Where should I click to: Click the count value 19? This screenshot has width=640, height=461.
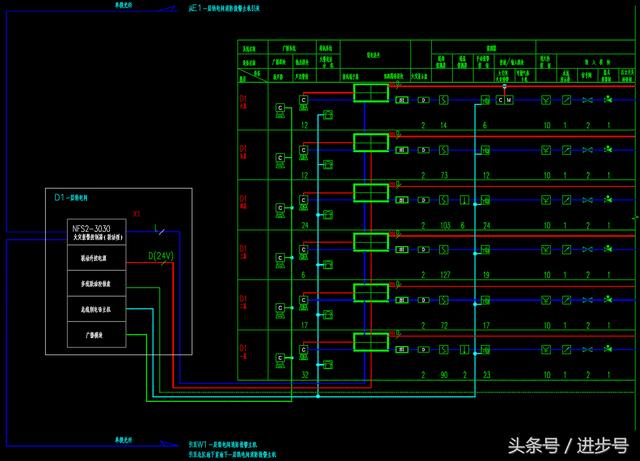(486, 275)
